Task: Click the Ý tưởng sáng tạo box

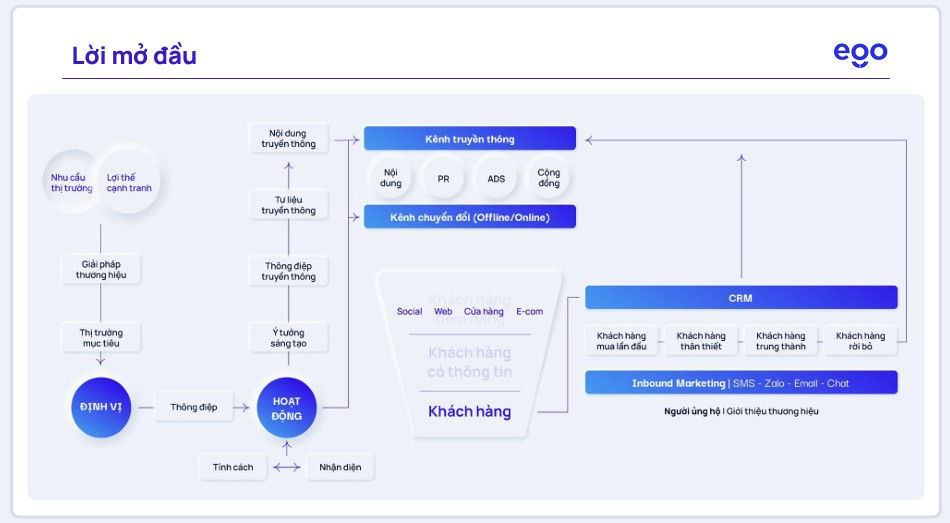Action: coord(289,338)
